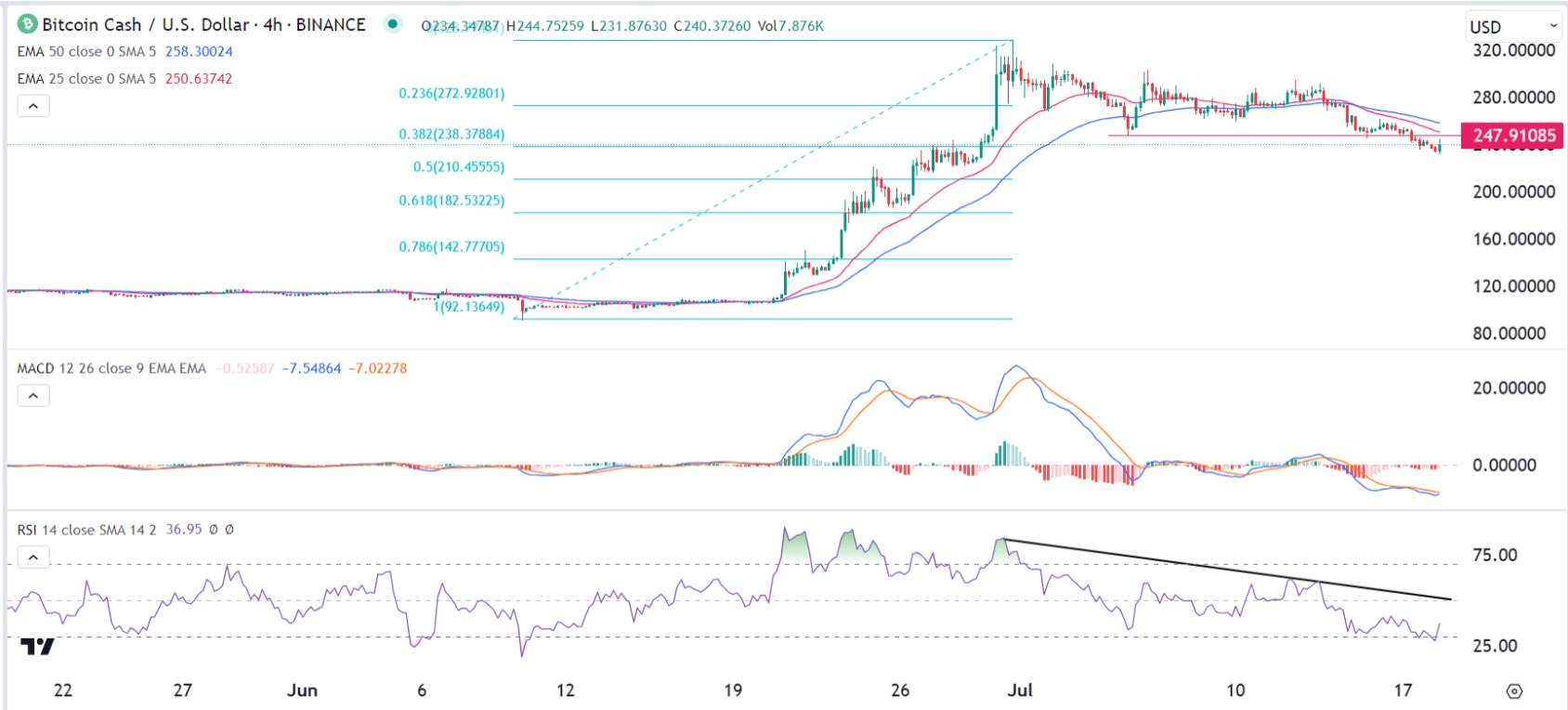
Task: Click the 0.382(238.37884) Fibonacci level label
Action: coord(451,135)
